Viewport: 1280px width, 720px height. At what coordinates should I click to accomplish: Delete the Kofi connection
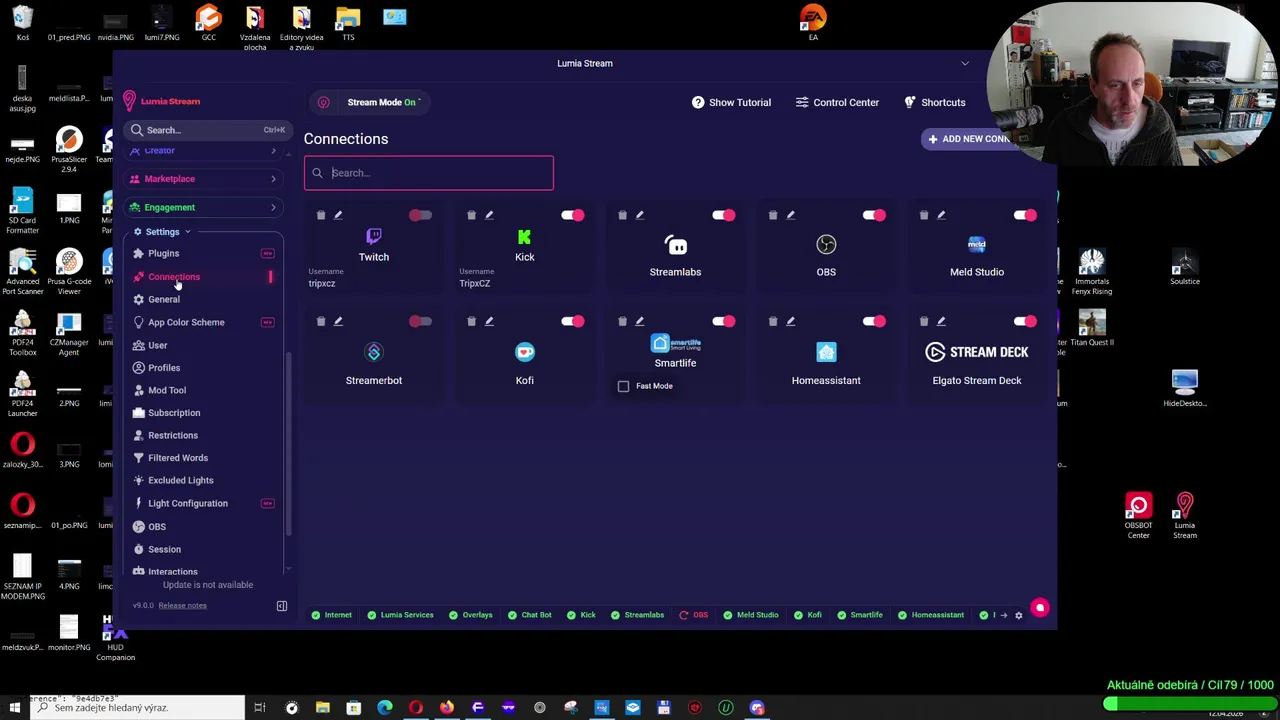tap(471, 321)
